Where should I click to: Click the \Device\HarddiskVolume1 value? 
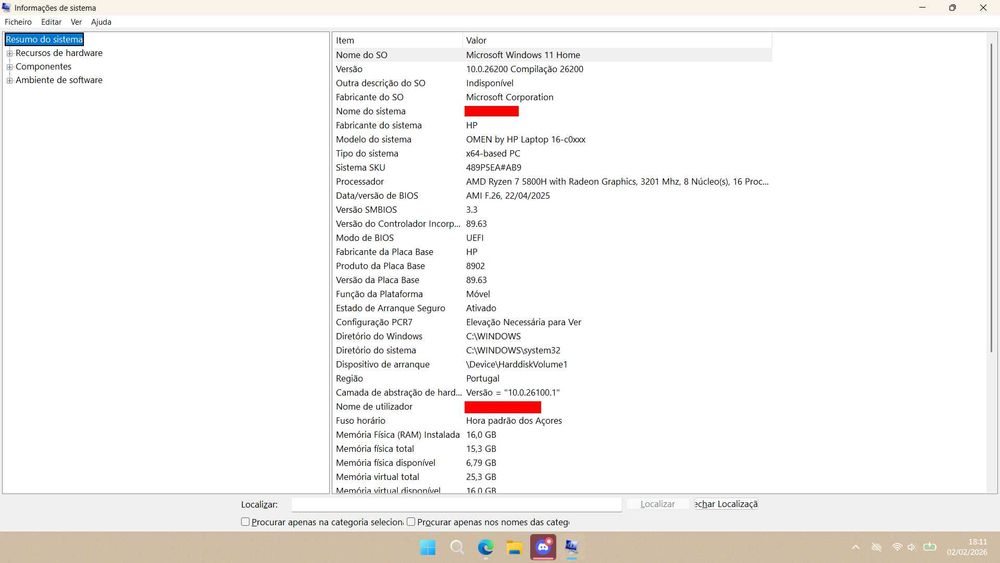[x=517, y=364]
